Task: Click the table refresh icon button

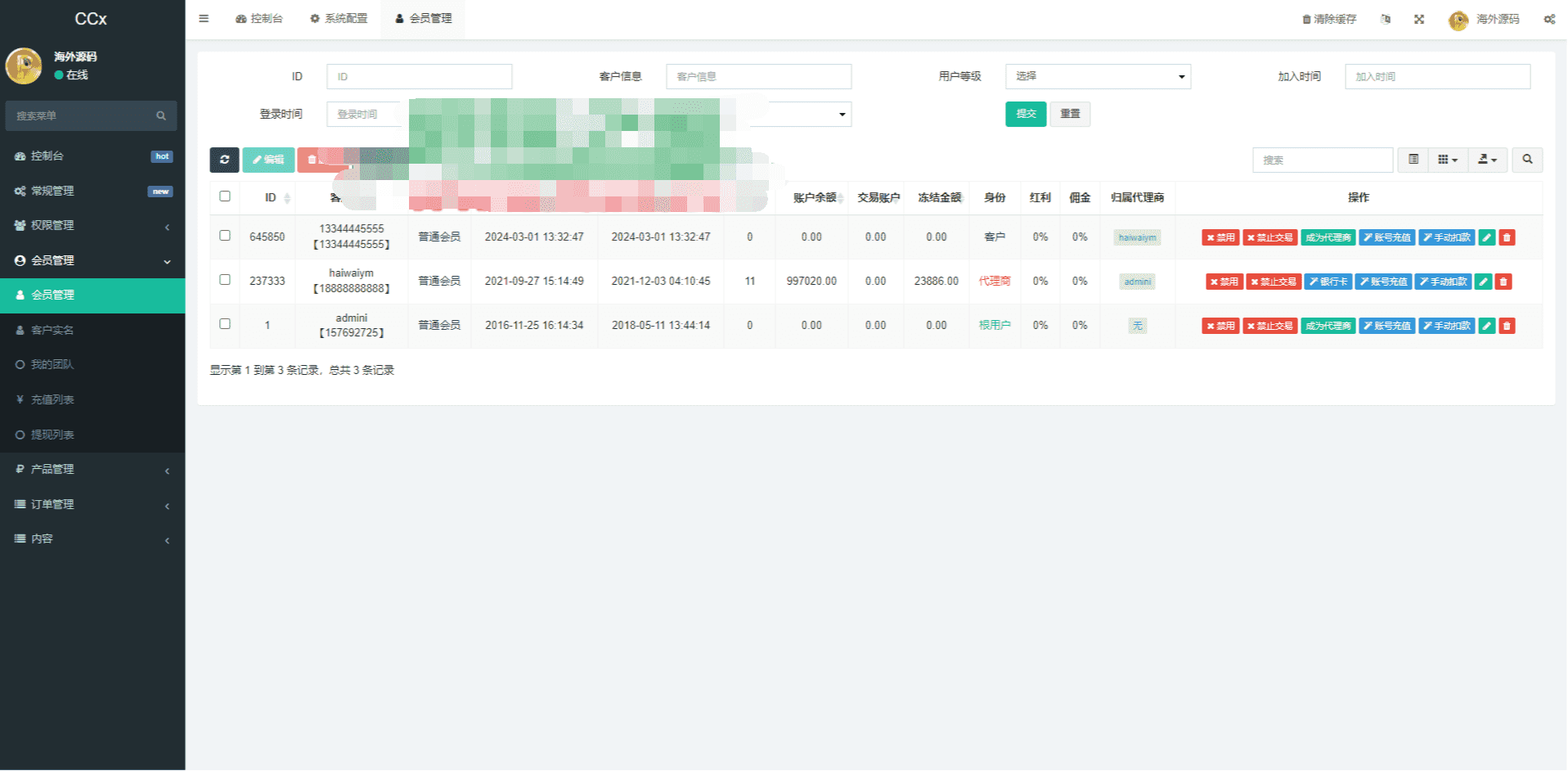Action: click(x=224, y=160)
